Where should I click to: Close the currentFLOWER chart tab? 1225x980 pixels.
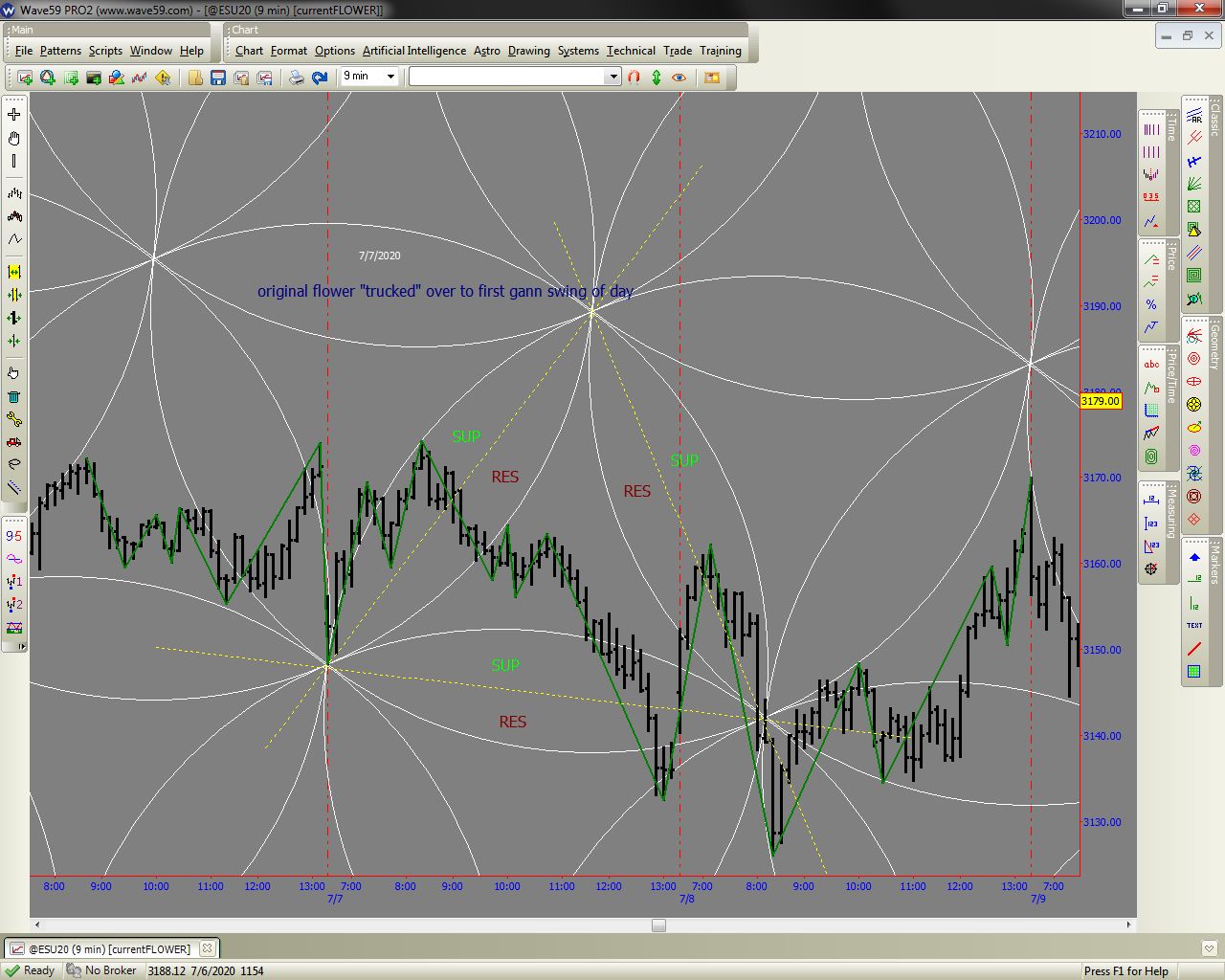(208, 949)
